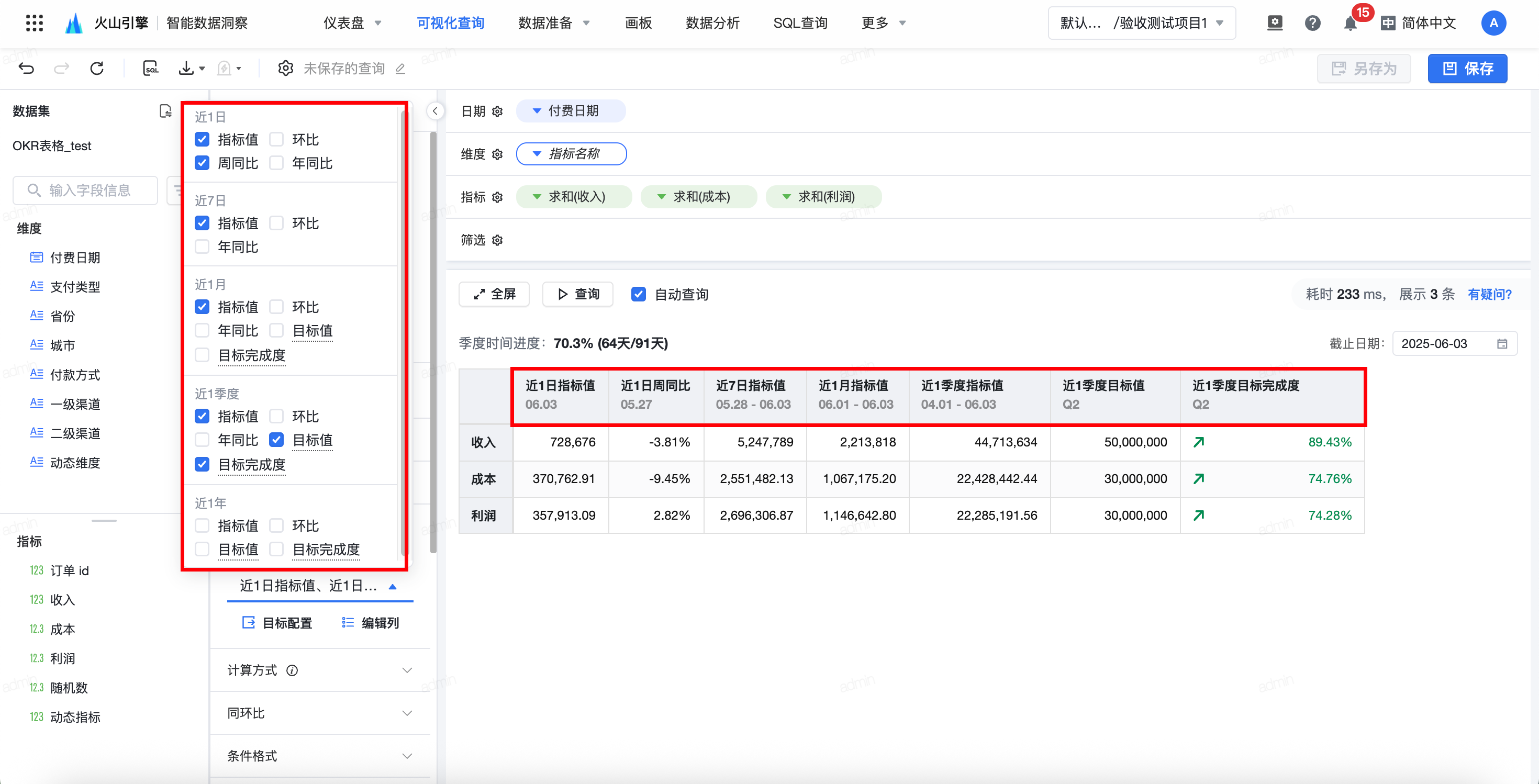Uncheck 近1日 指标值 checkbox
Screen dimensions: 1539x784
click(202, 139)
